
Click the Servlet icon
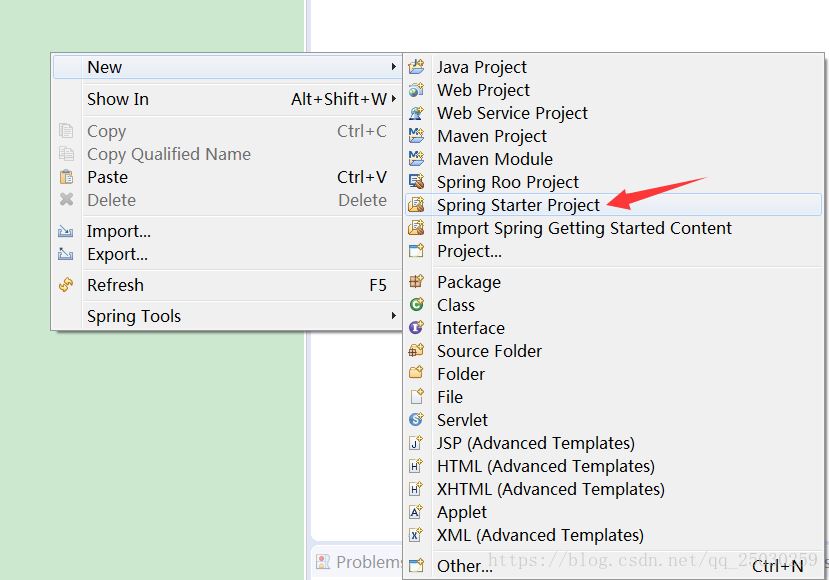[x=417, y=420]
